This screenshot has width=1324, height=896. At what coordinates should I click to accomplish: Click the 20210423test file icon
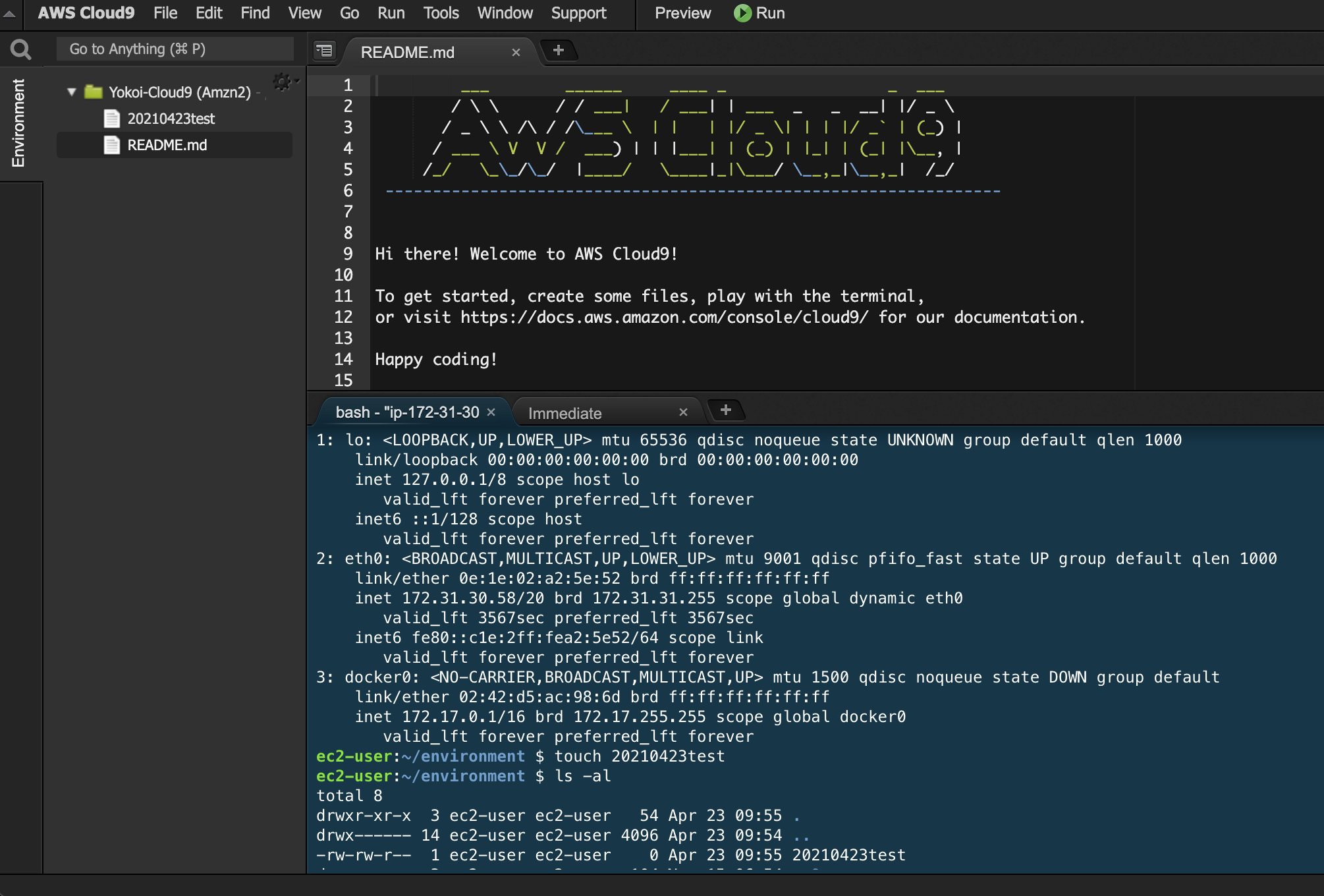pyautogui.click(x=112, y=119)
